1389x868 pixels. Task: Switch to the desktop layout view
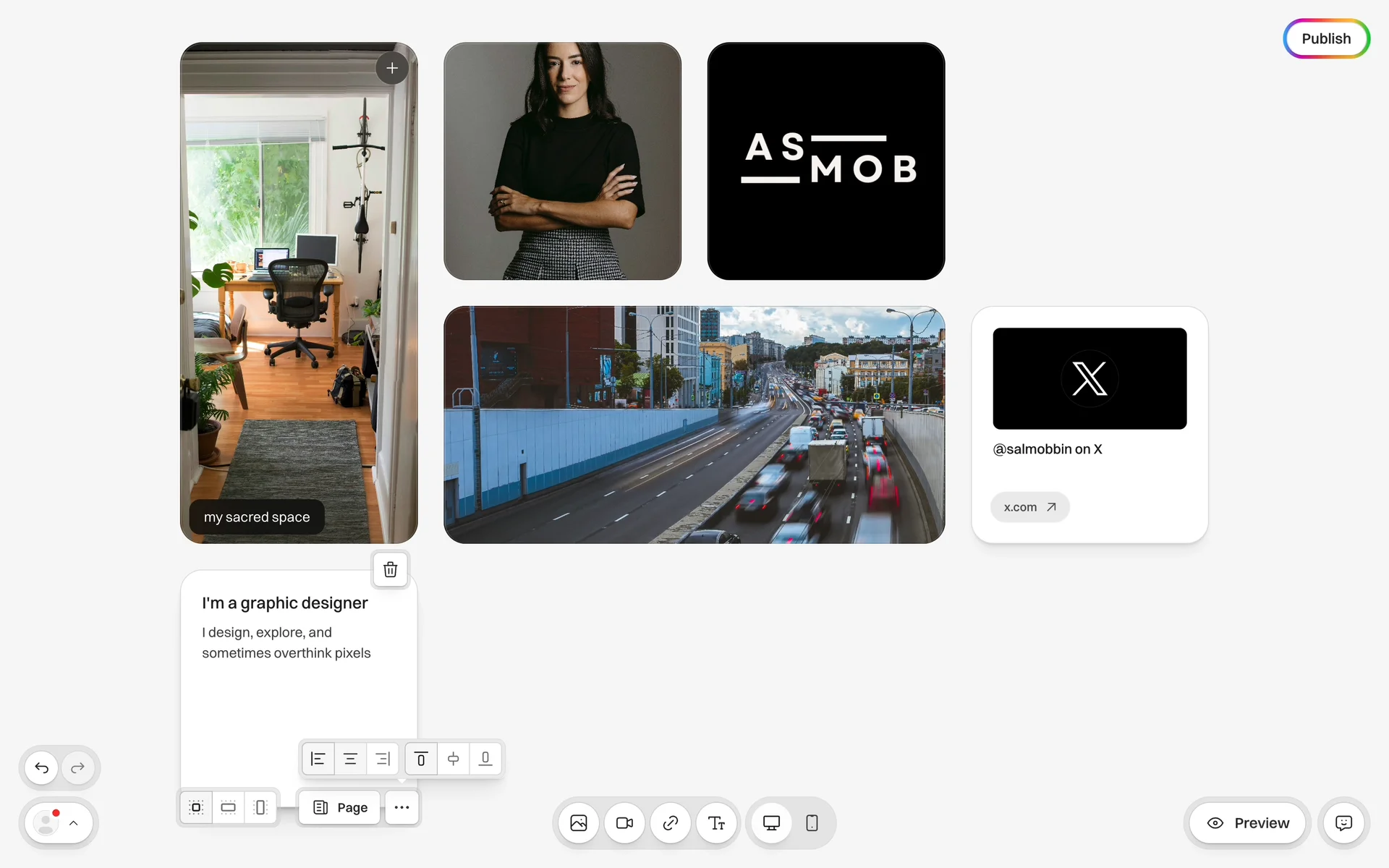(x=771, y=823)
